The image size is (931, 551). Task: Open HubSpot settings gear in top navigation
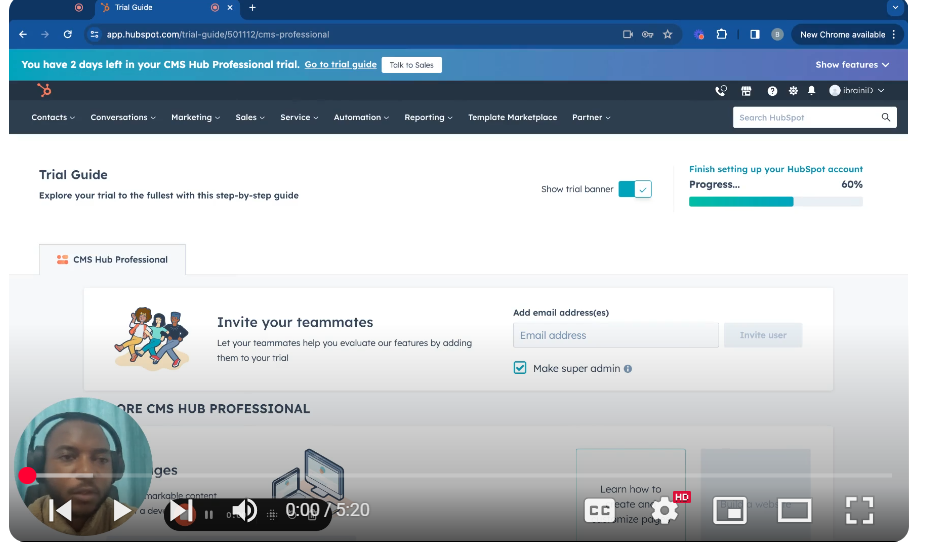pos(793,91)
